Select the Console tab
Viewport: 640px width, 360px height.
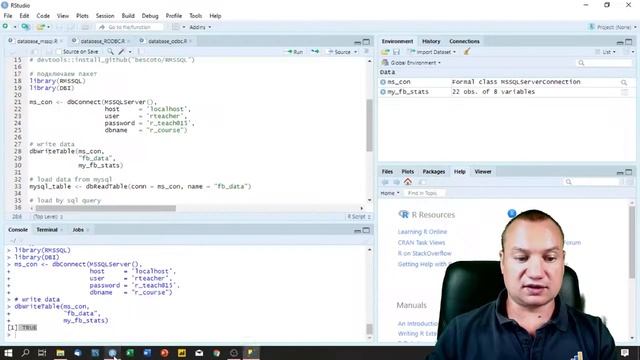18,230
